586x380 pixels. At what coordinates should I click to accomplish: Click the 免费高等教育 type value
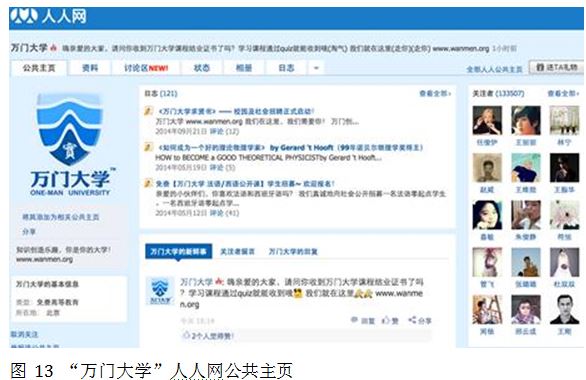[58, 302]
